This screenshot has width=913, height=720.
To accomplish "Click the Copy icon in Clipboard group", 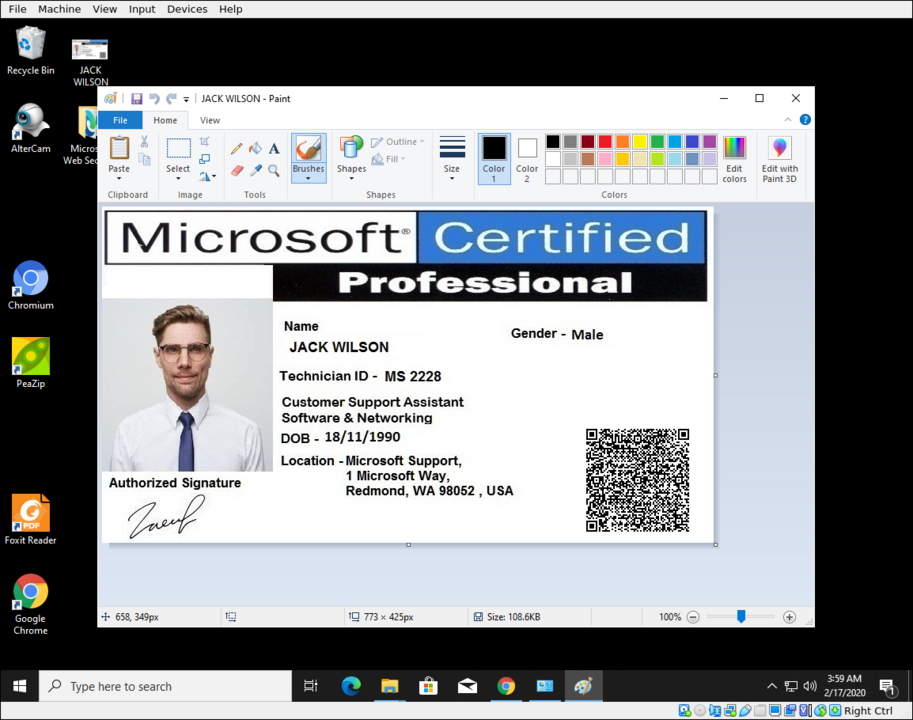I will pyautogui.click(x=144, y=159).
